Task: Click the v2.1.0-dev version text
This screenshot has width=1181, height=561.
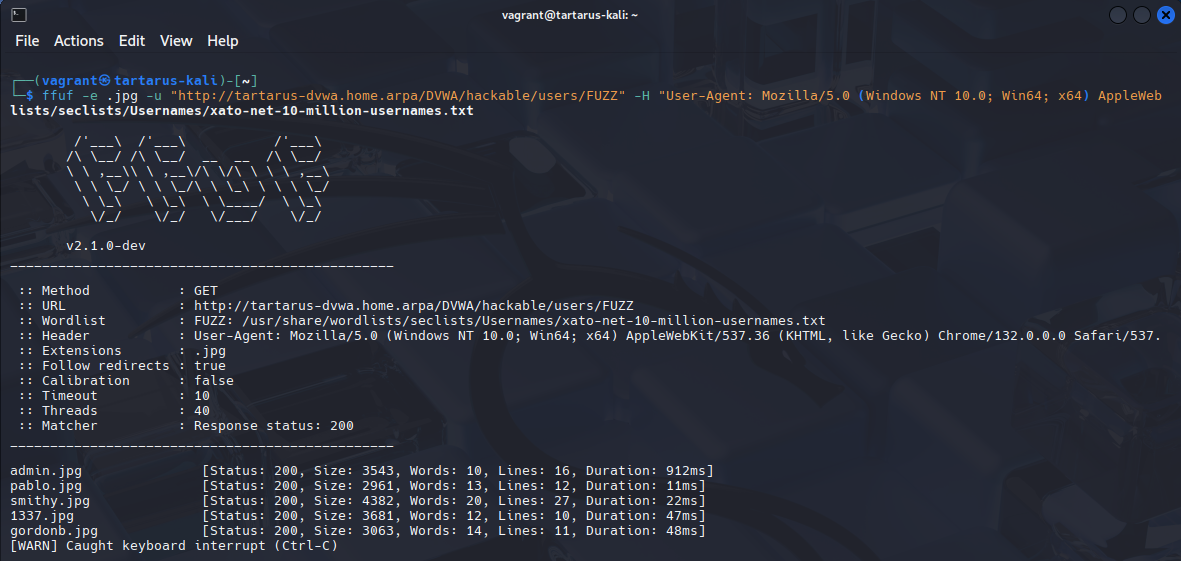Action: pyautogui.click(x=106, y=246)
